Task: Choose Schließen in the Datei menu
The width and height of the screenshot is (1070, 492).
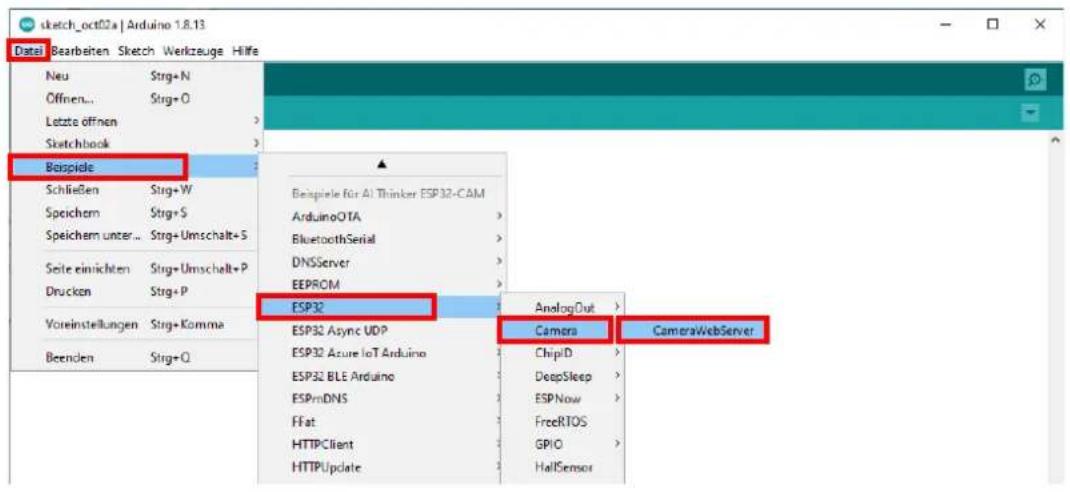Action: 136,190
